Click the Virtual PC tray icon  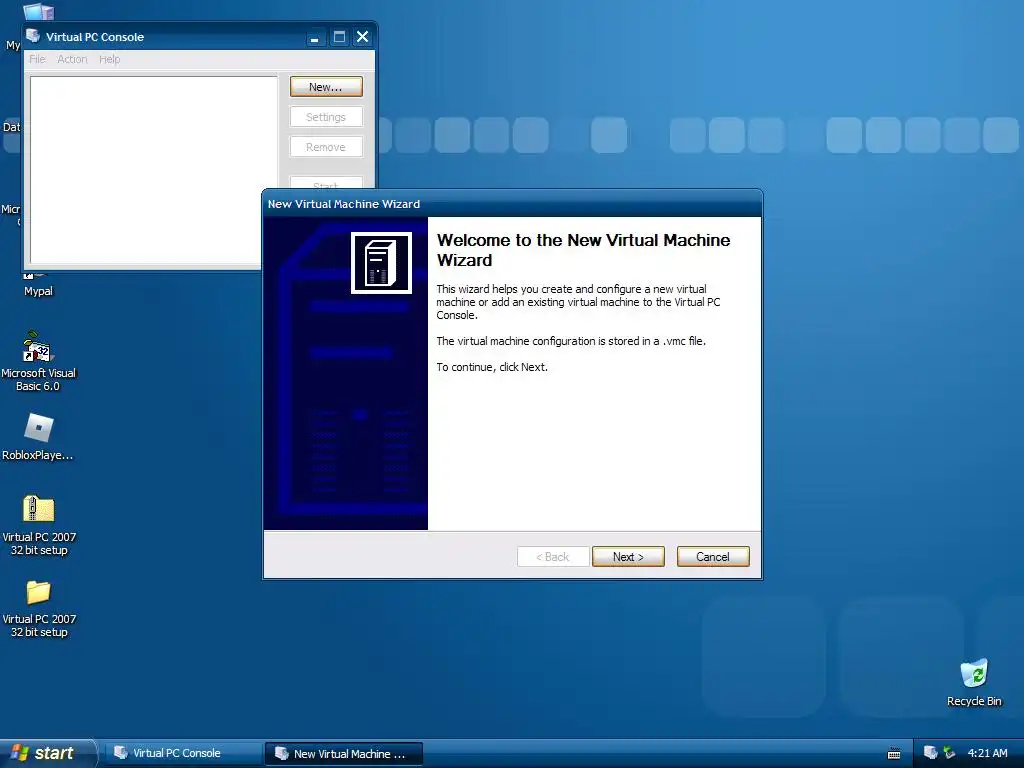931,753
